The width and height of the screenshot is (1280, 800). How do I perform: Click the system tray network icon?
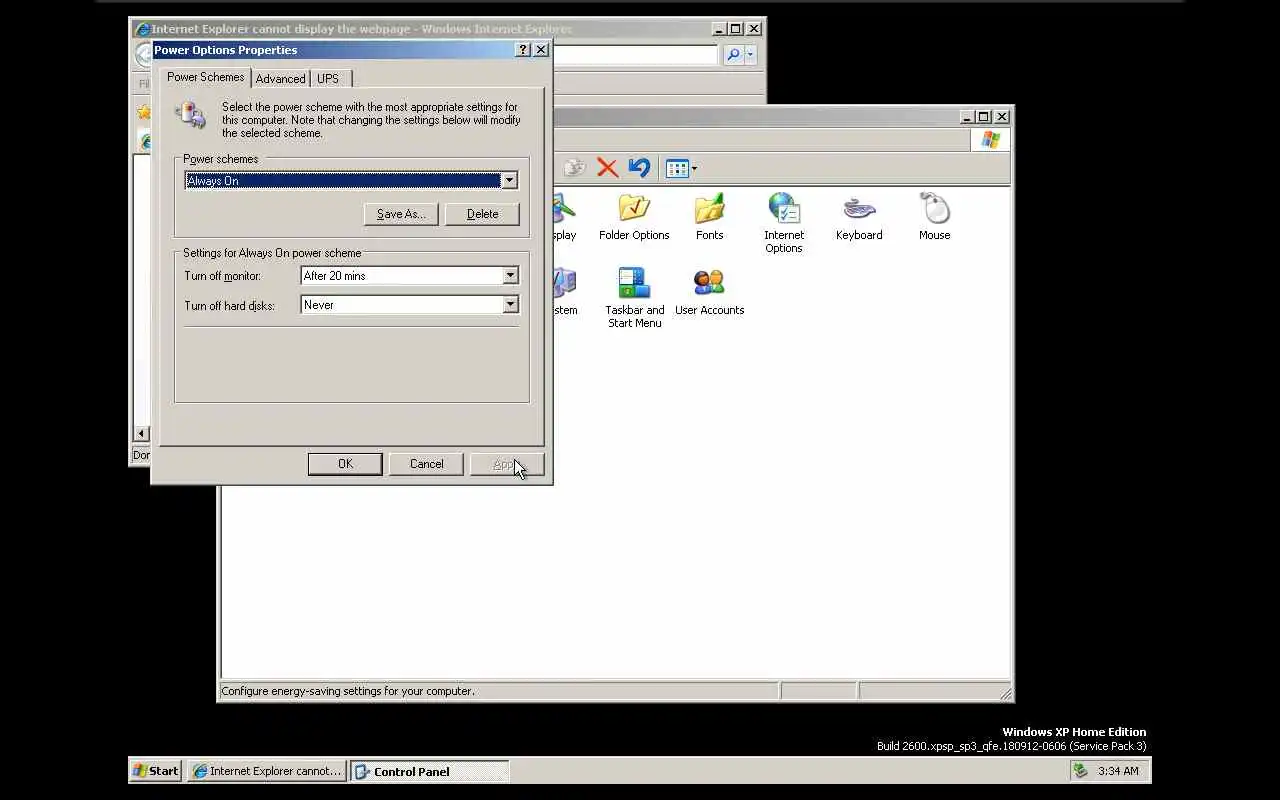coord(1080,771)
